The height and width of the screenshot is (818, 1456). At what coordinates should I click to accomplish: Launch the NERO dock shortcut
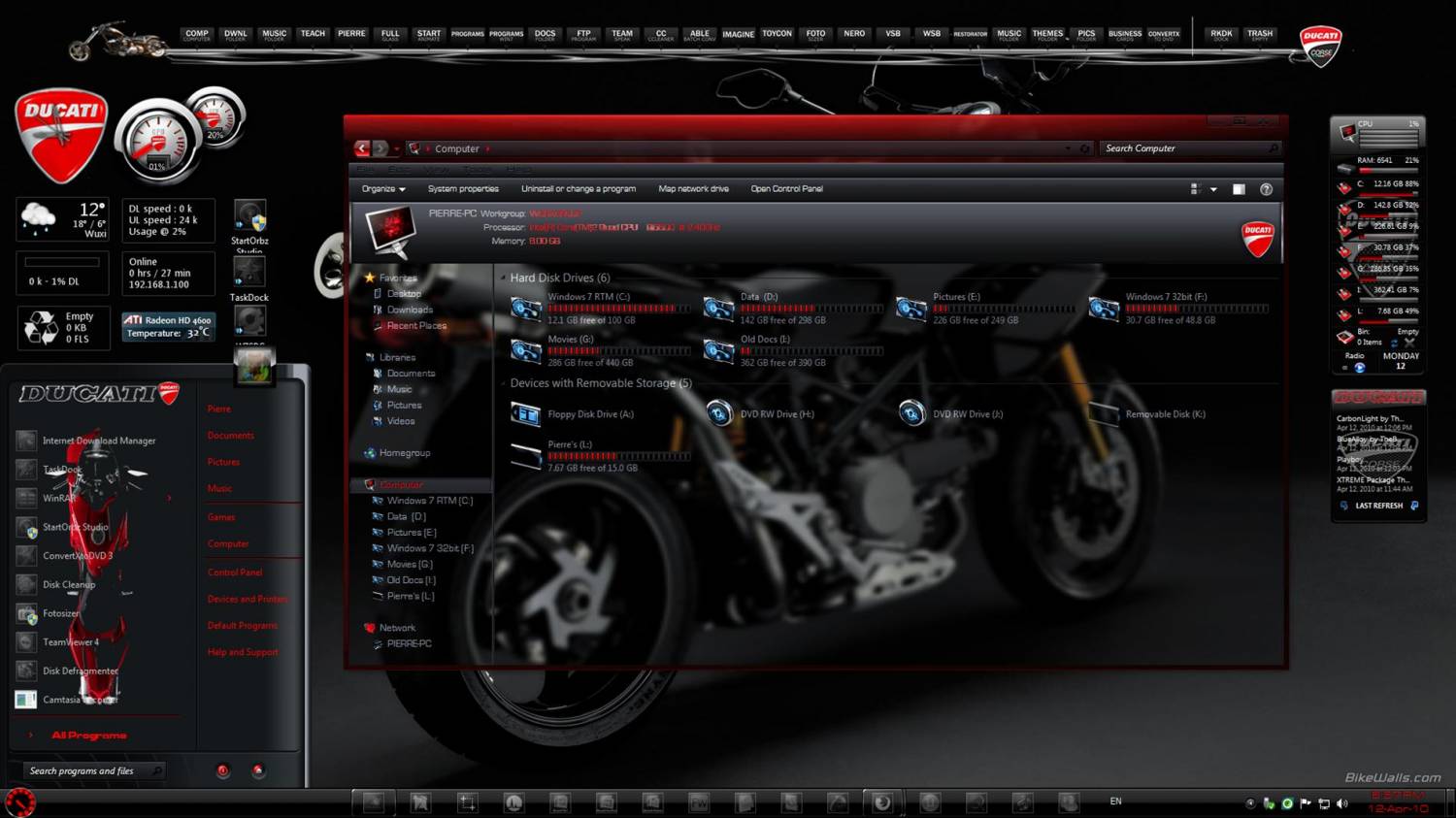pos(854,34)
